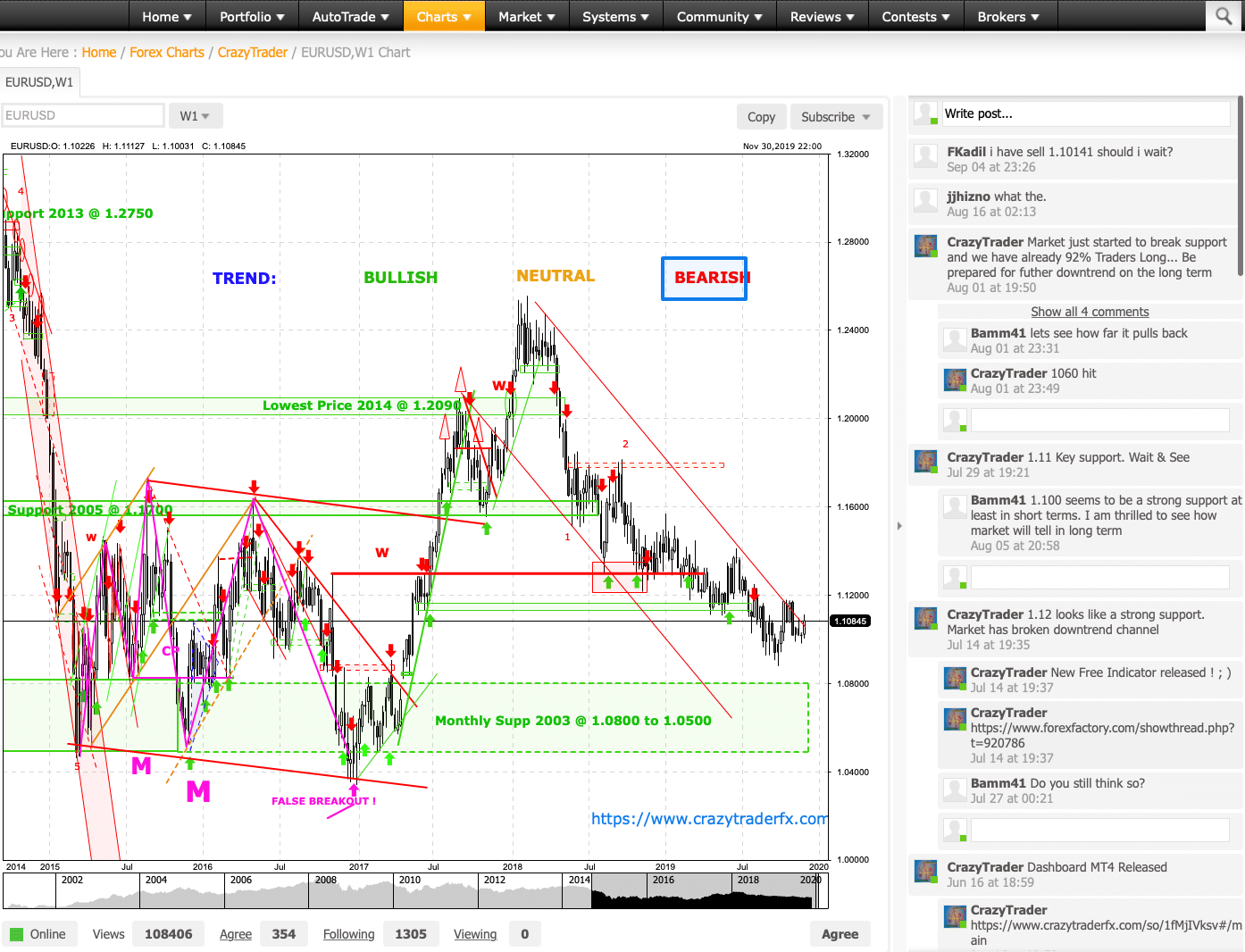Open the Subscribe dropdown button
The height and width of the screenshot is (952, 1245).
point(836,117)
